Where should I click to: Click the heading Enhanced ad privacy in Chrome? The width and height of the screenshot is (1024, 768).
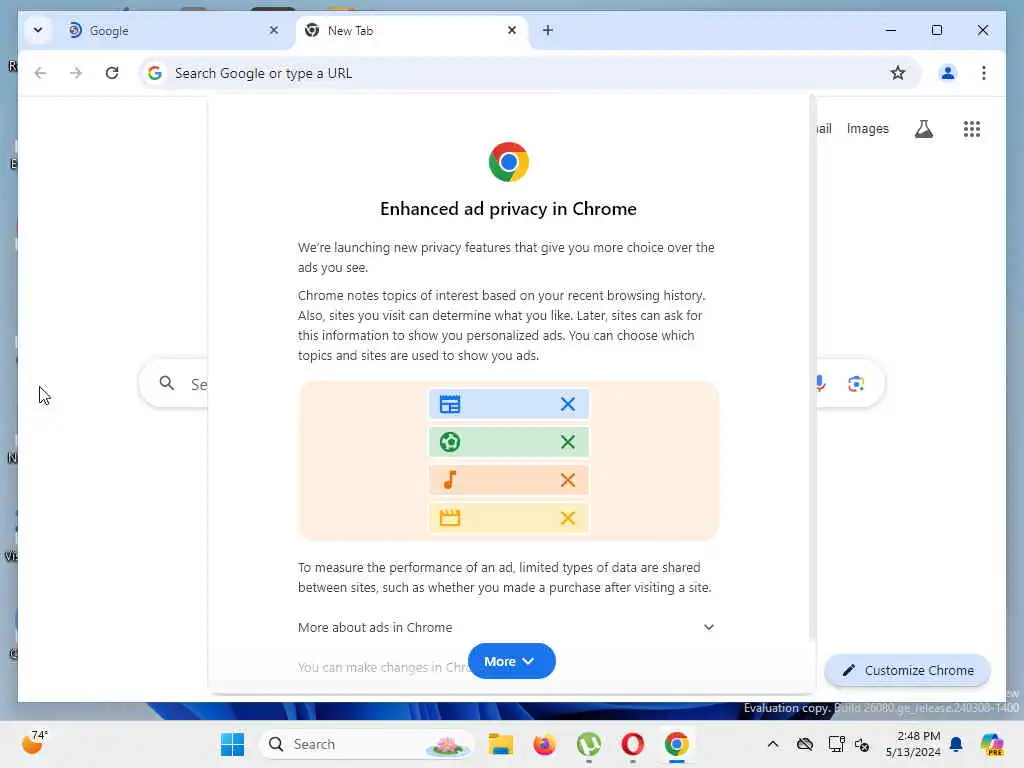point(508,209)
